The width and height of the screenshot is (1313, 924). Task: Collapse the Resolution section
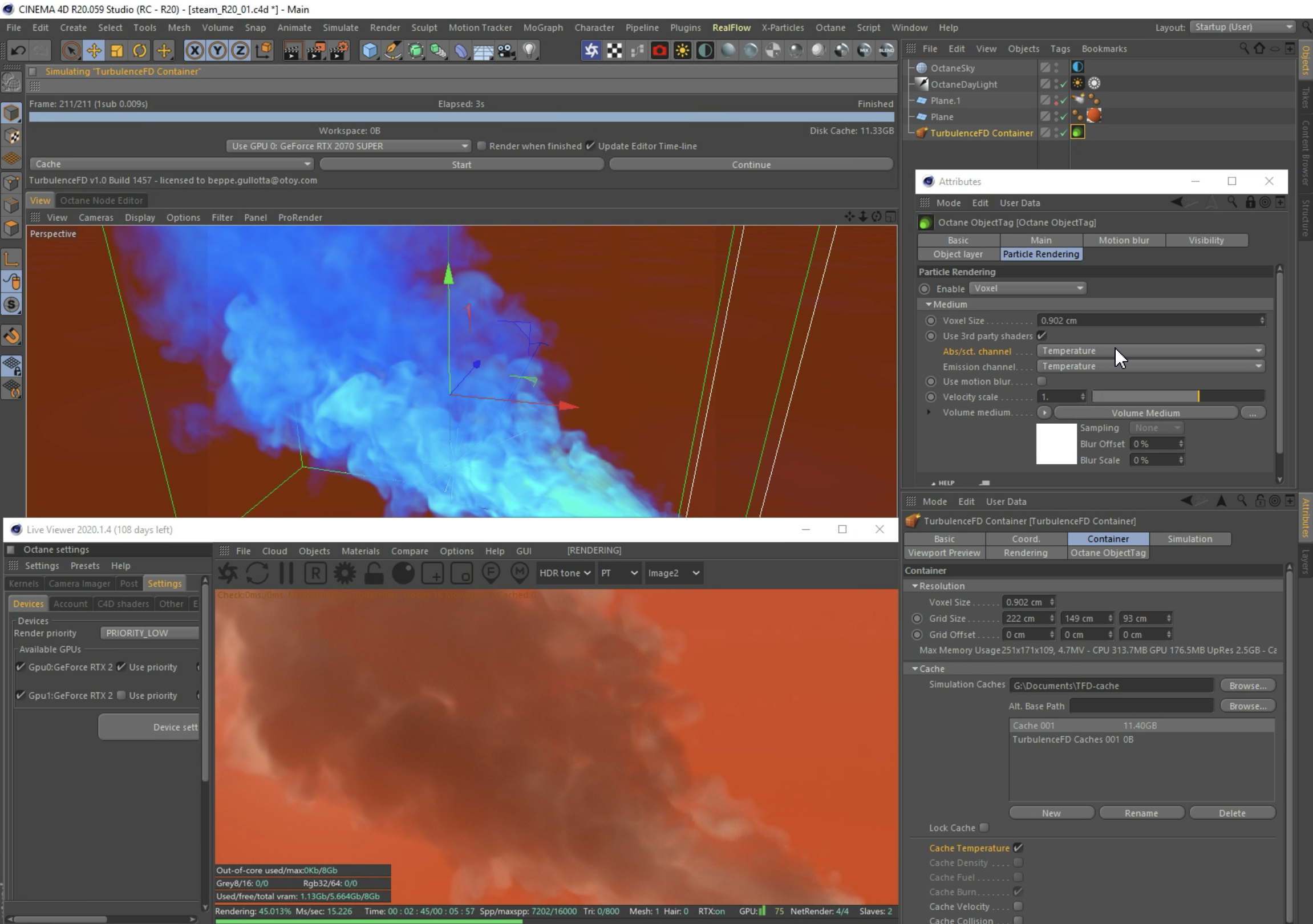(x=915, y=586)
